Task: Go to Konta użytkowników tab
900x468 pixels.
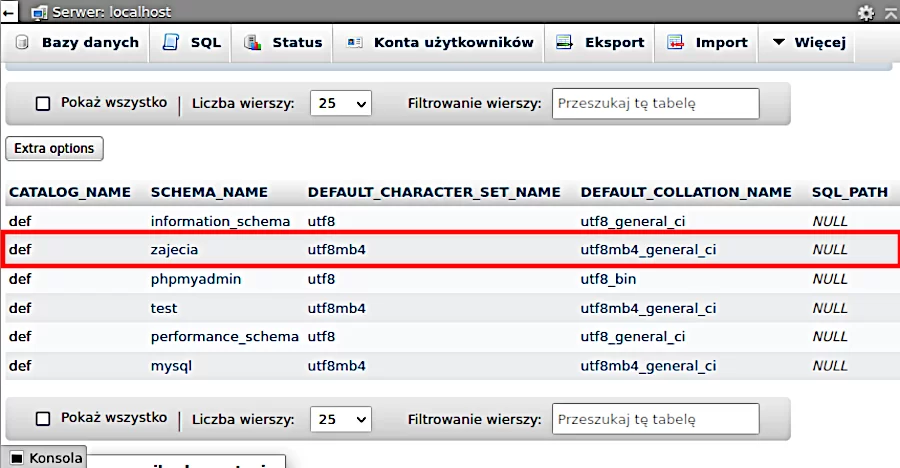Action: click(440, 42)
